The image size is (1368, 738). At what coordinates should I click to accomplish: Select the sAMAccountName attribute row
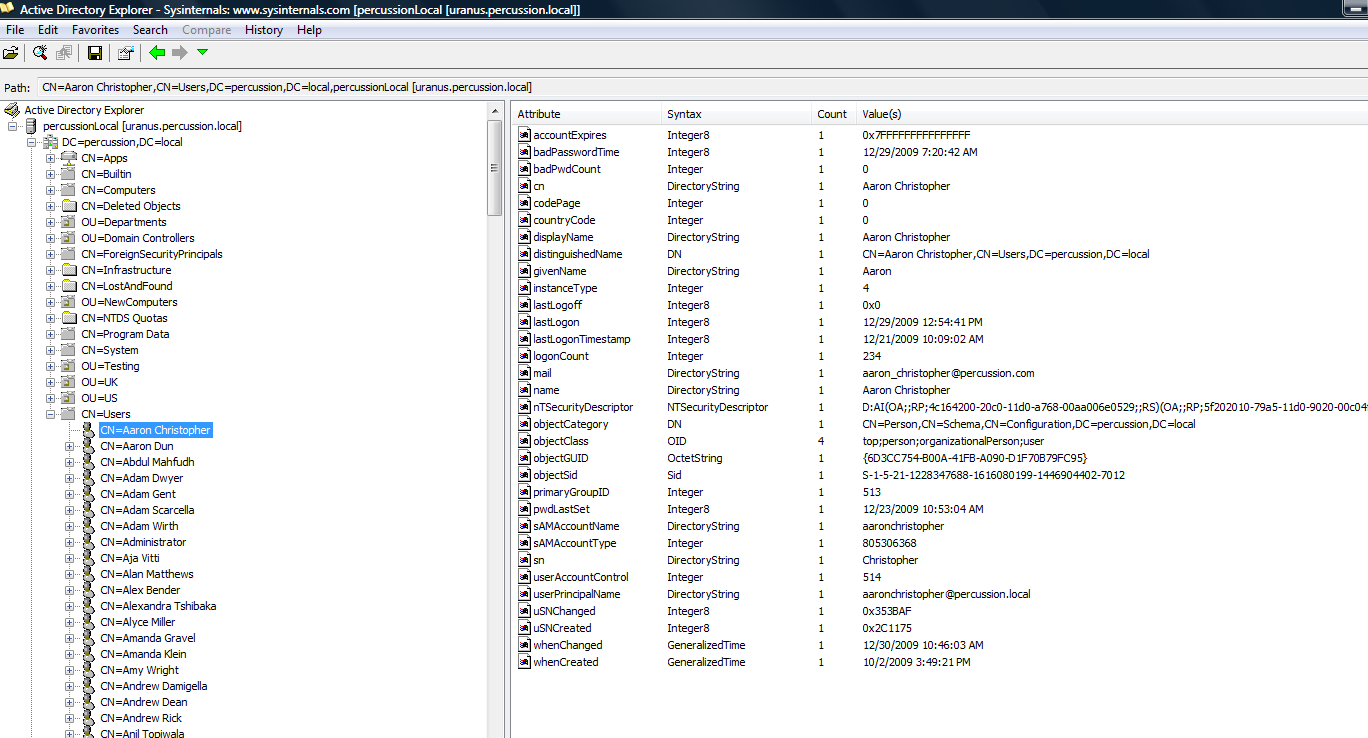(x=940, y=526)
